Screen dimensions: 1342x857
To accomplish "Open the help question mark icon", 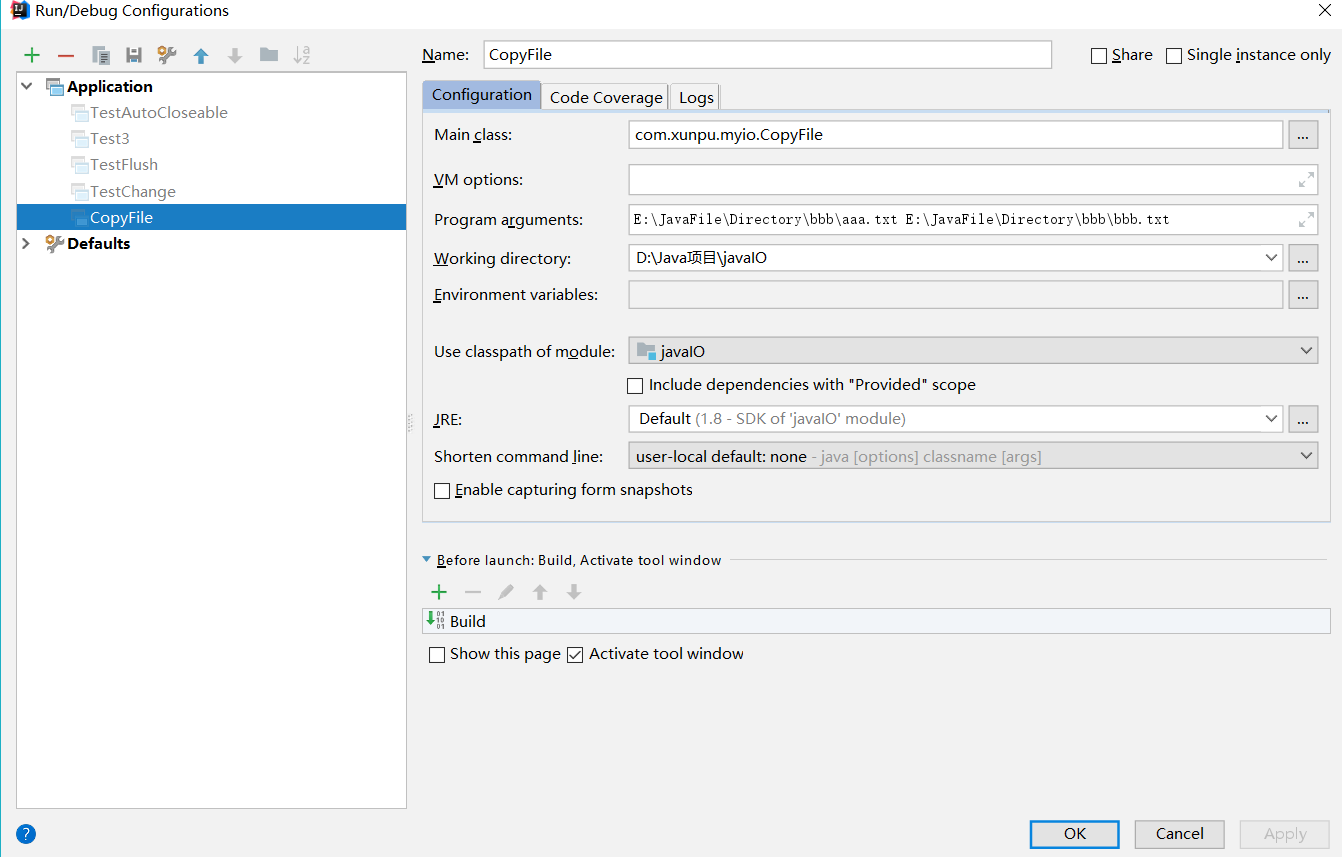I will coord(26,834).
